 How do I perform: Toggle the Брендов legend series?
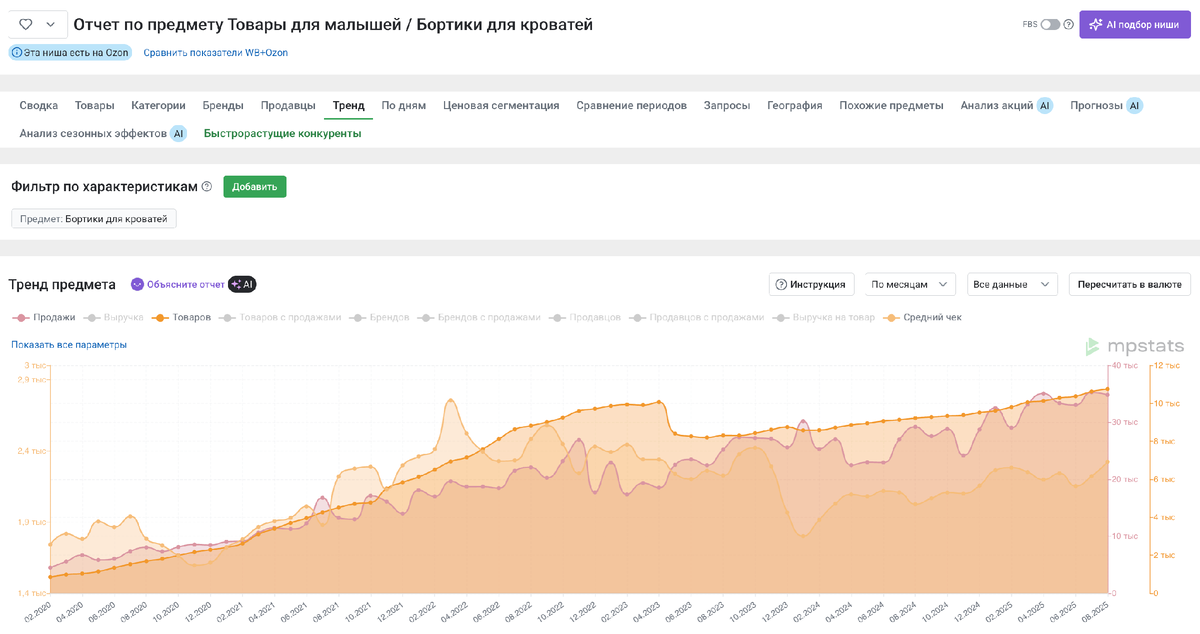tap(378, 317)
